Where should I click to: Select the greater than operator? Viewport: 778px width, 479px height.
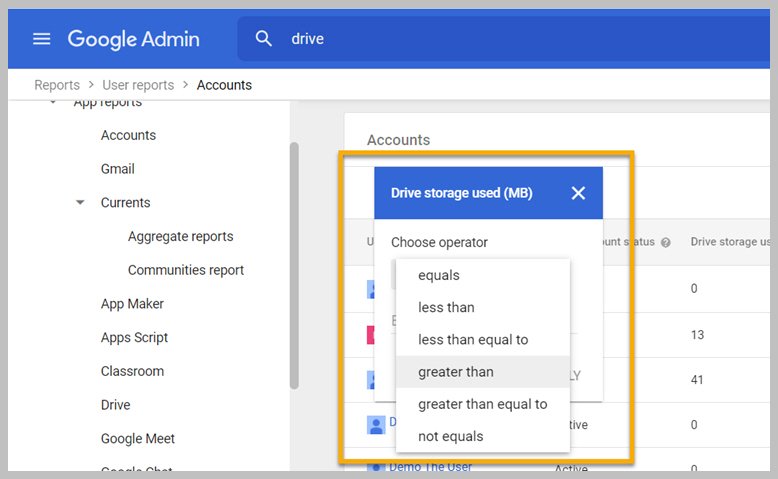click(x=483, y=372)
